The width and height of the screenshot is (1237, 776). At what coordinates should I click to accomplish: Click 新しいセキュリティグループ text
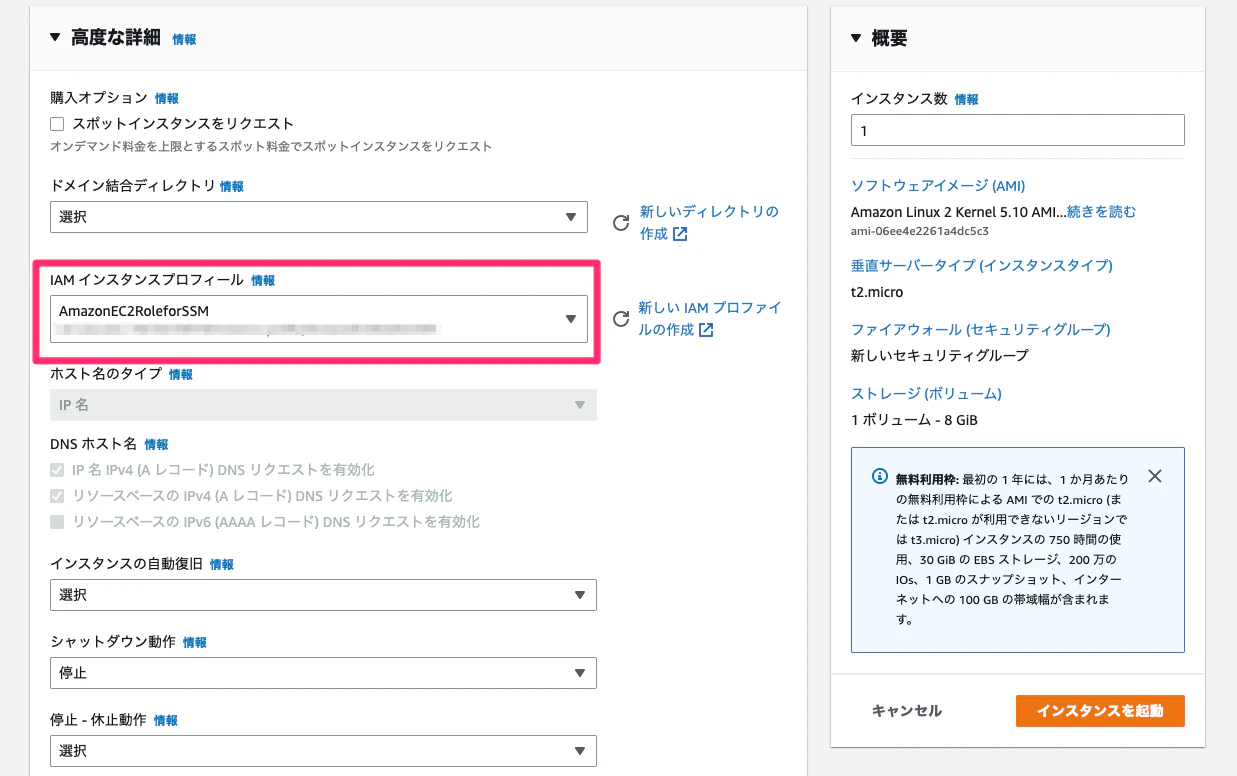pyautogui.click(x=940, y=356)
